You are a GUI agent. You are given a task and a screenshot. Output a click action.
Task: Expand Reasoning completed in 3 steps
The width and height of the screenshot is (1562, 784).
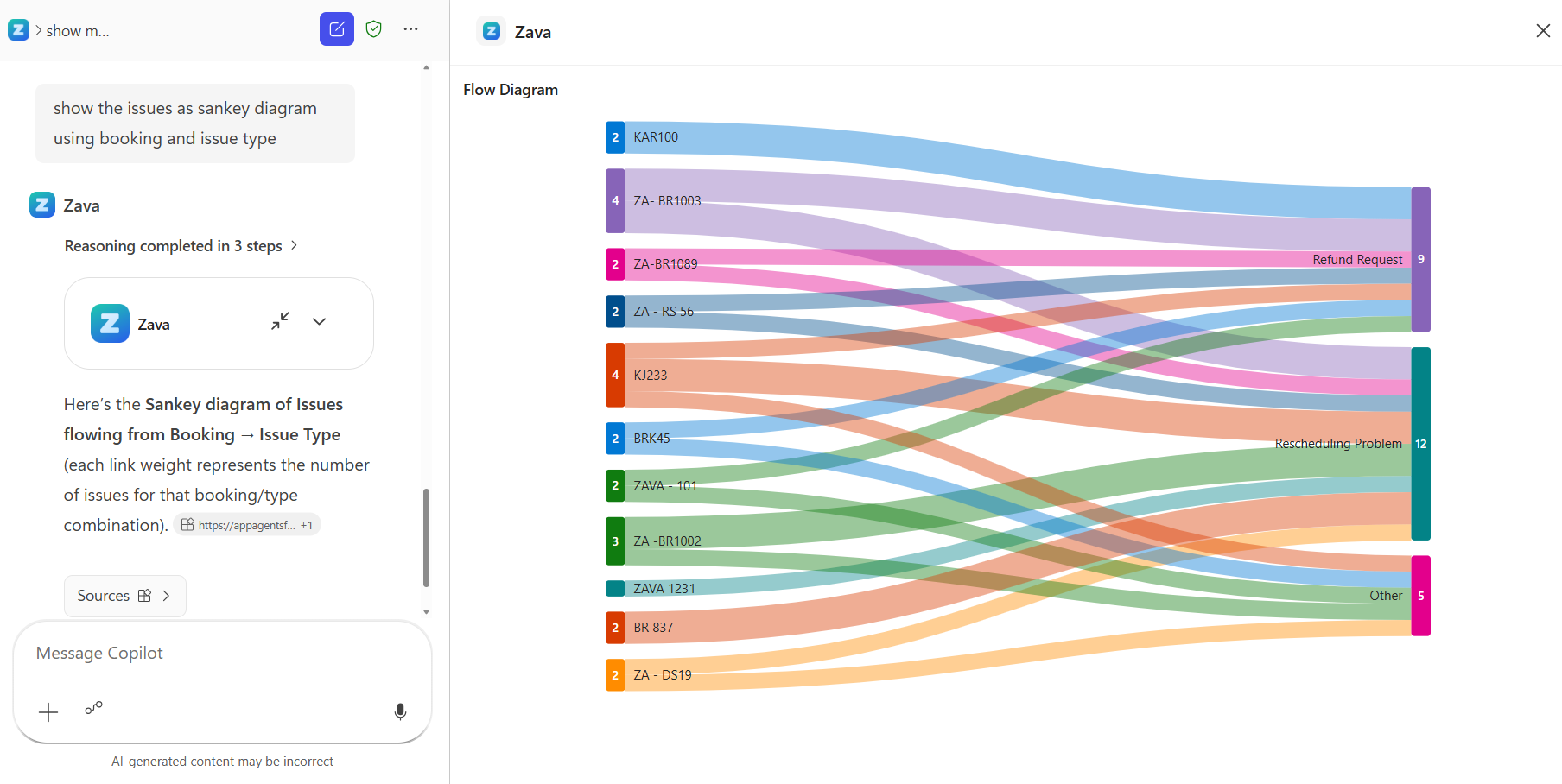(181, 246)
